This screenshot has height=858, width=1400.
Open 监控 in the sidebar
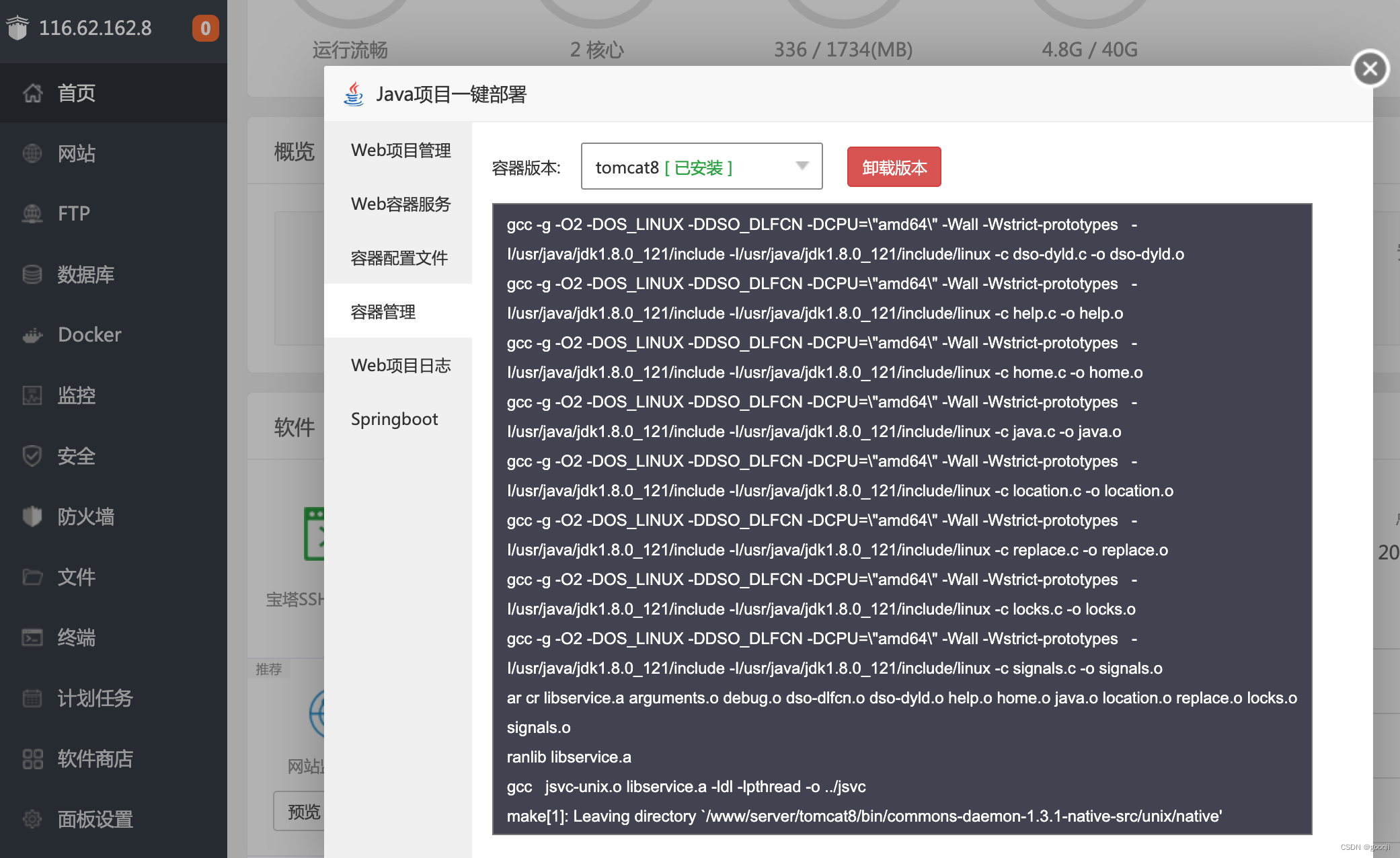(x=114, y=395)
